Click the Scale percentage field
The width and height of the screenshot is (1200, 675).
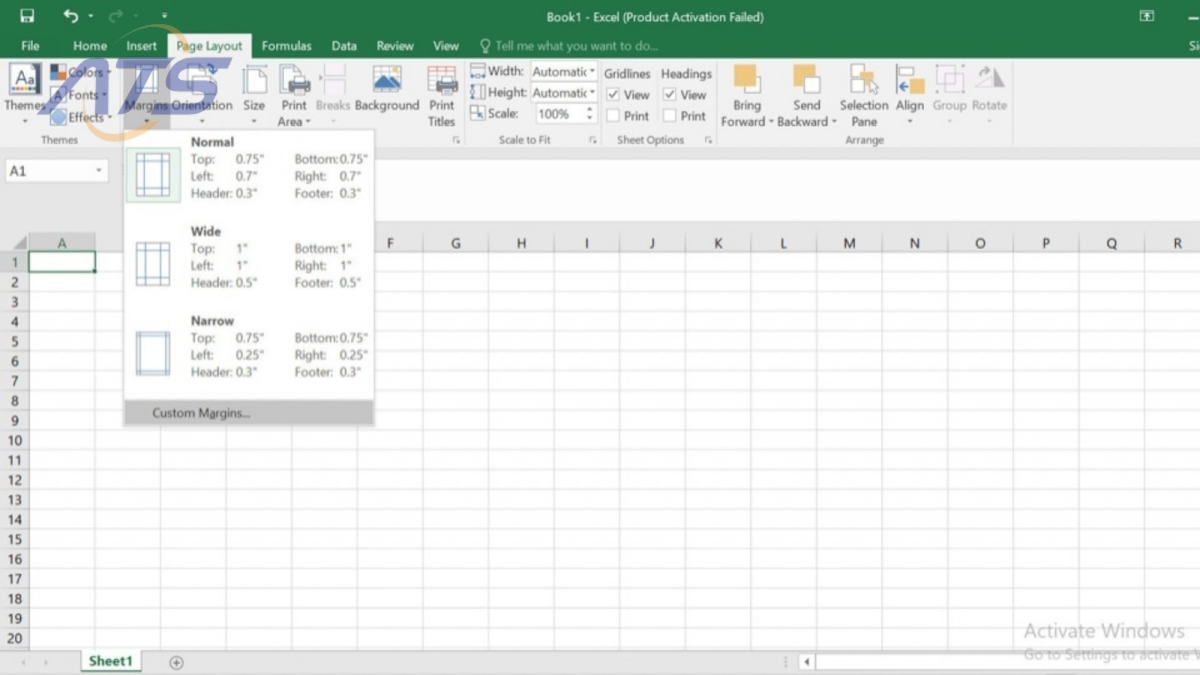click(558, 114)
